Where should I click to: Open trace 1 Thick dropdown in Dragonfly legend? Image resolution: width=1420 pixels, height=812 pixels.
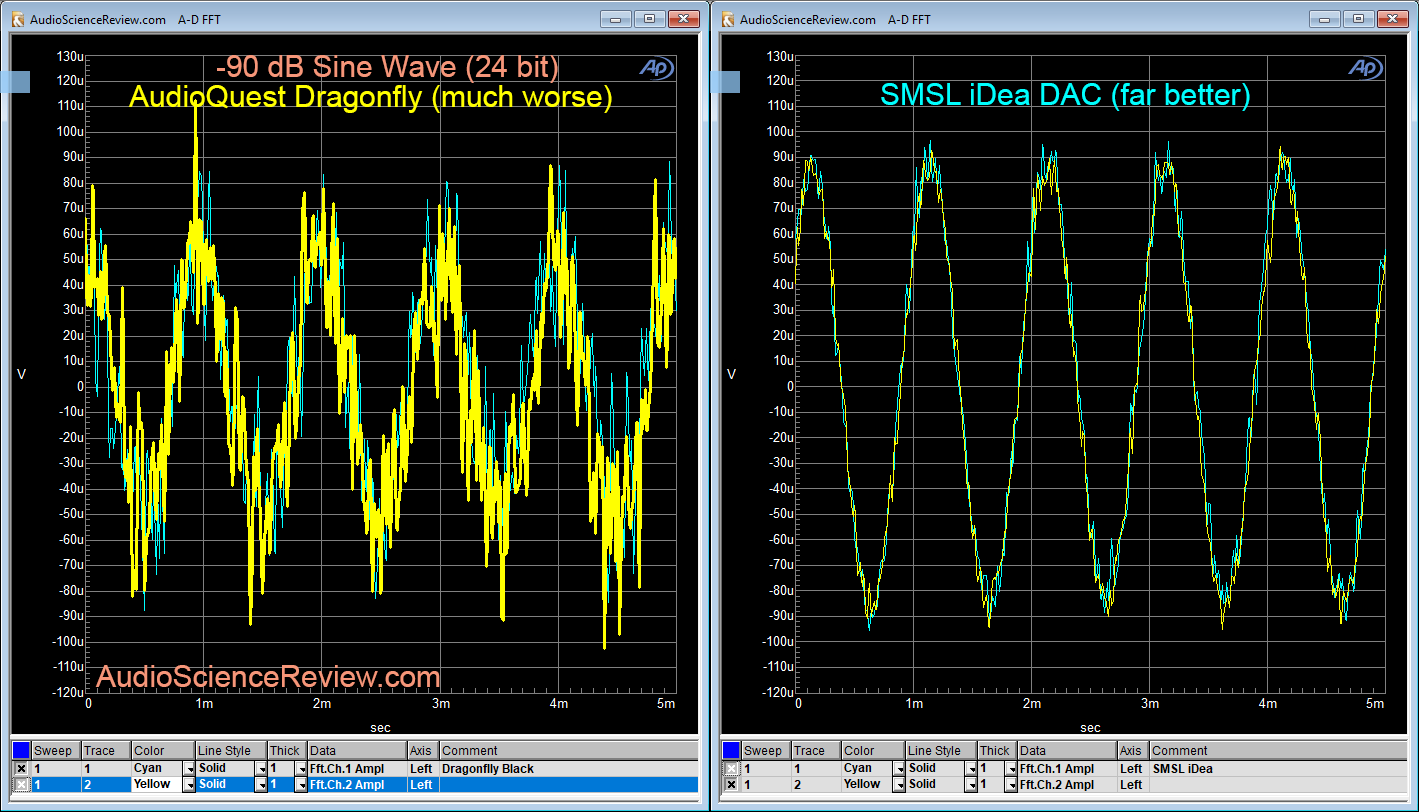point(300,769)
